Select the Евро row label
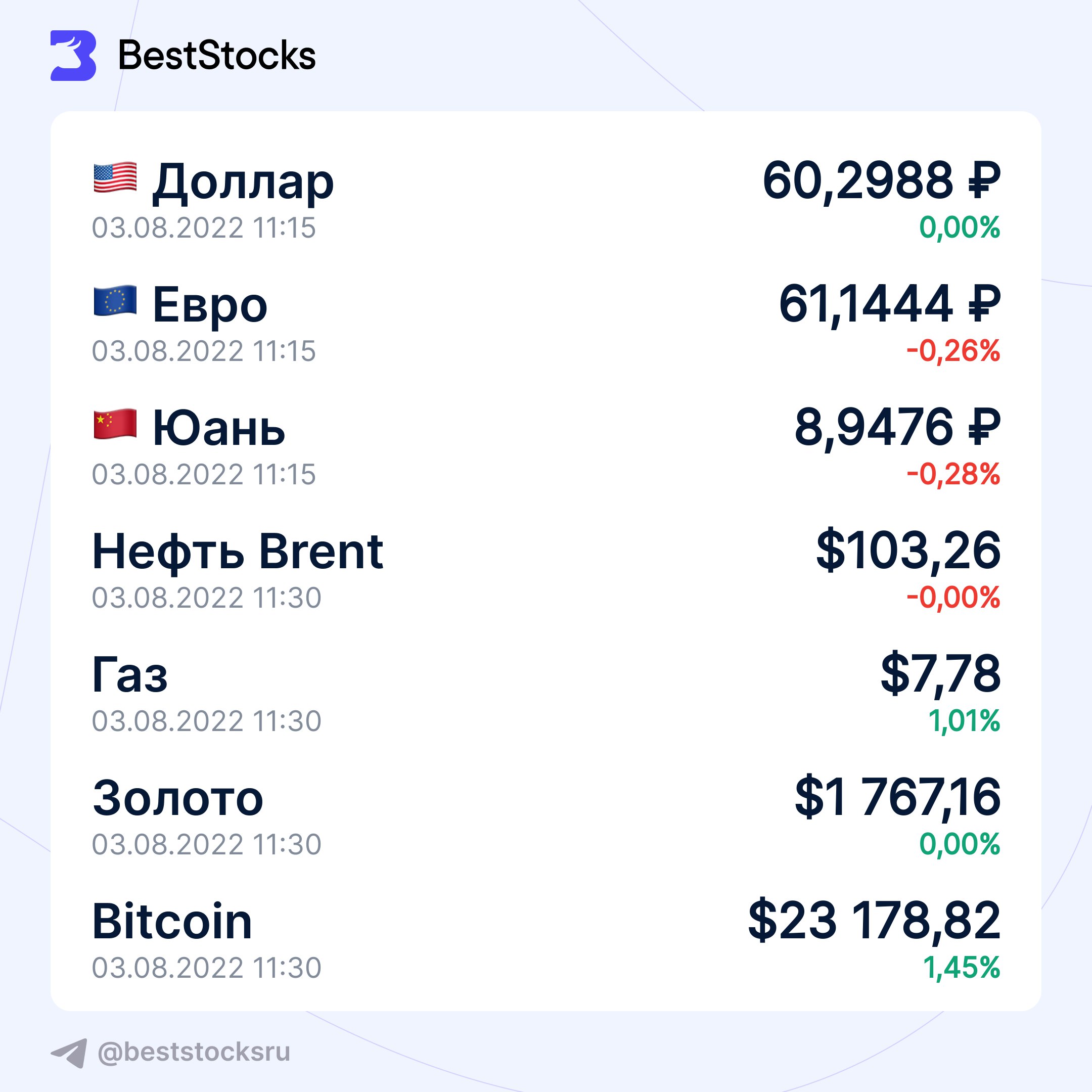The height and width of the screenshot is (1092, 1092). click(210, 305)
